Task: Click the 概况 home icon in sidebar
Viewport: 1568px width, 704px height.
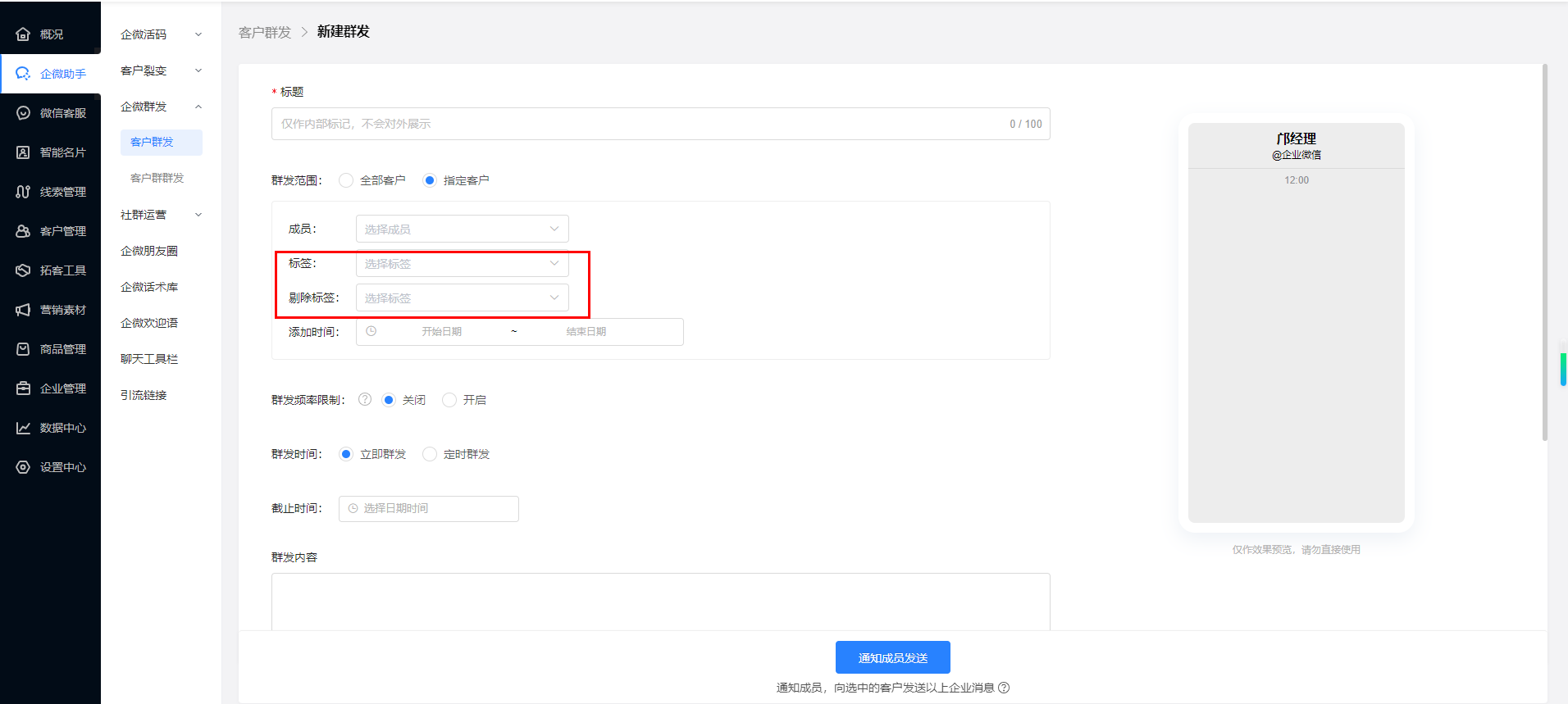Action: pyautogui.click(x=23, y=34)
